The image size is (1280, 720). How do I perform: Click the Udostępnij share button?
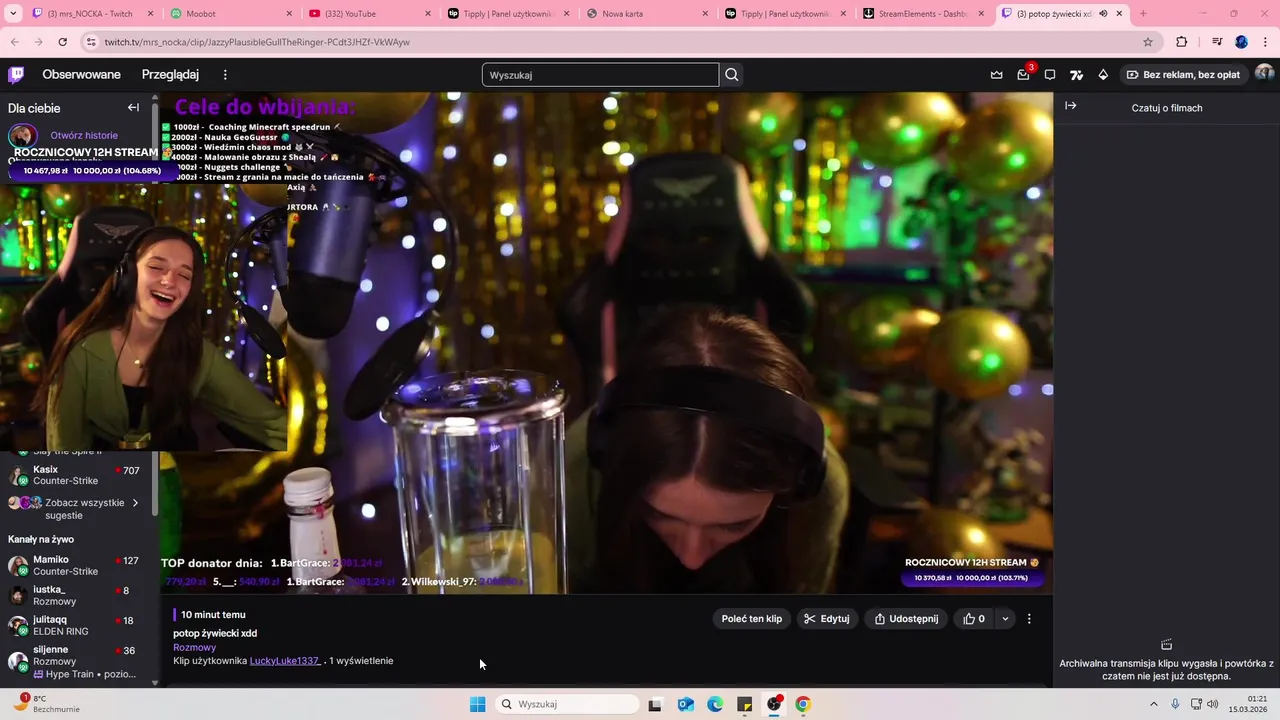pyautogui.click(x=906, y=619)
